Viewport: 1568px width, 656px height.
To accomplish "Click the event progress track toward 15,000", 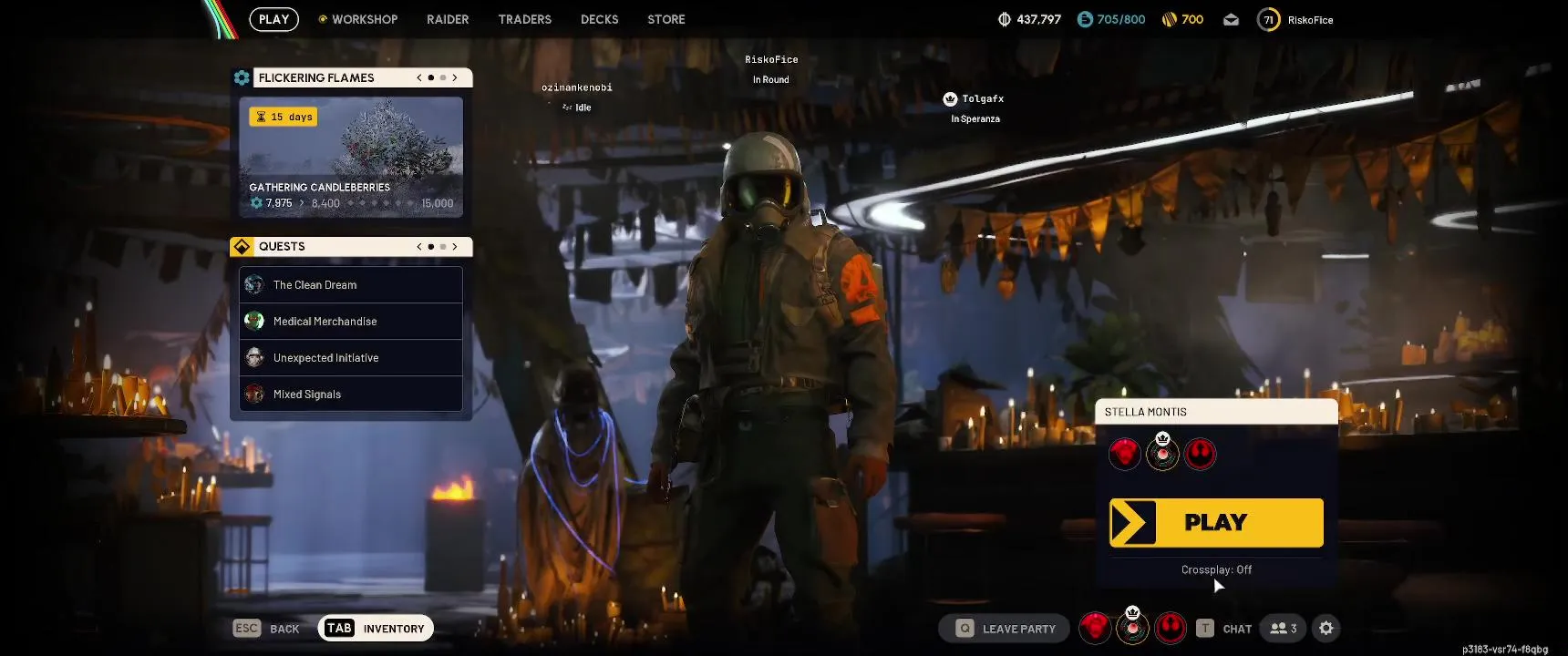I will click(381, 203).
